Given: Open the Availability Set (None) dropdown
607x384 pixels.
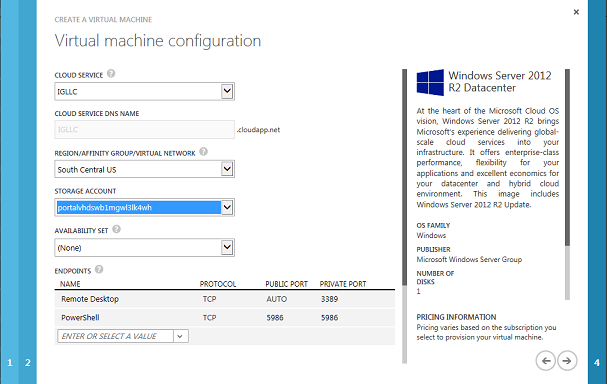Looking at the screenshot, I should 227,247.
